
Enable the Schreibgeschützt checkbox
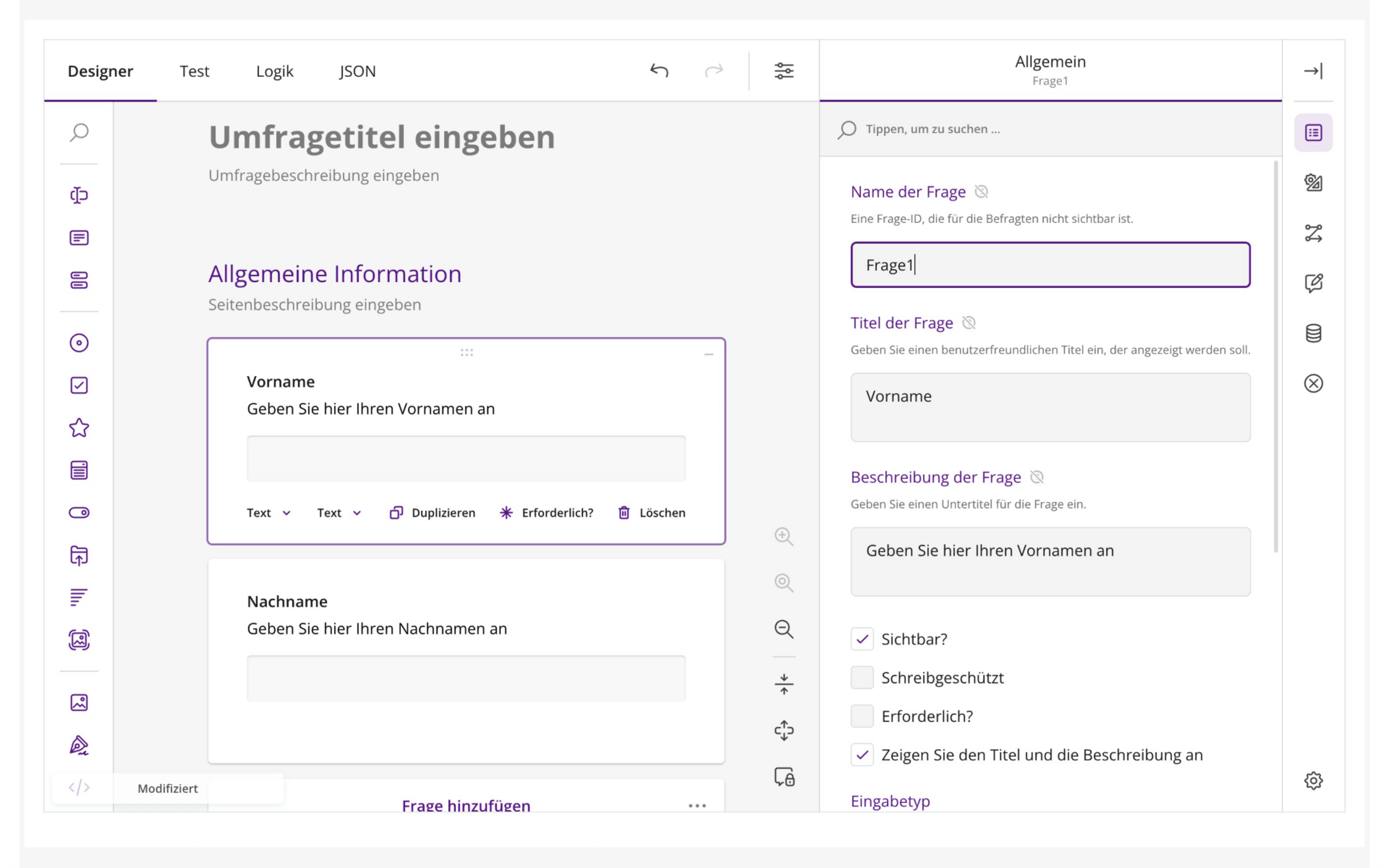click(x=862, y=677)
